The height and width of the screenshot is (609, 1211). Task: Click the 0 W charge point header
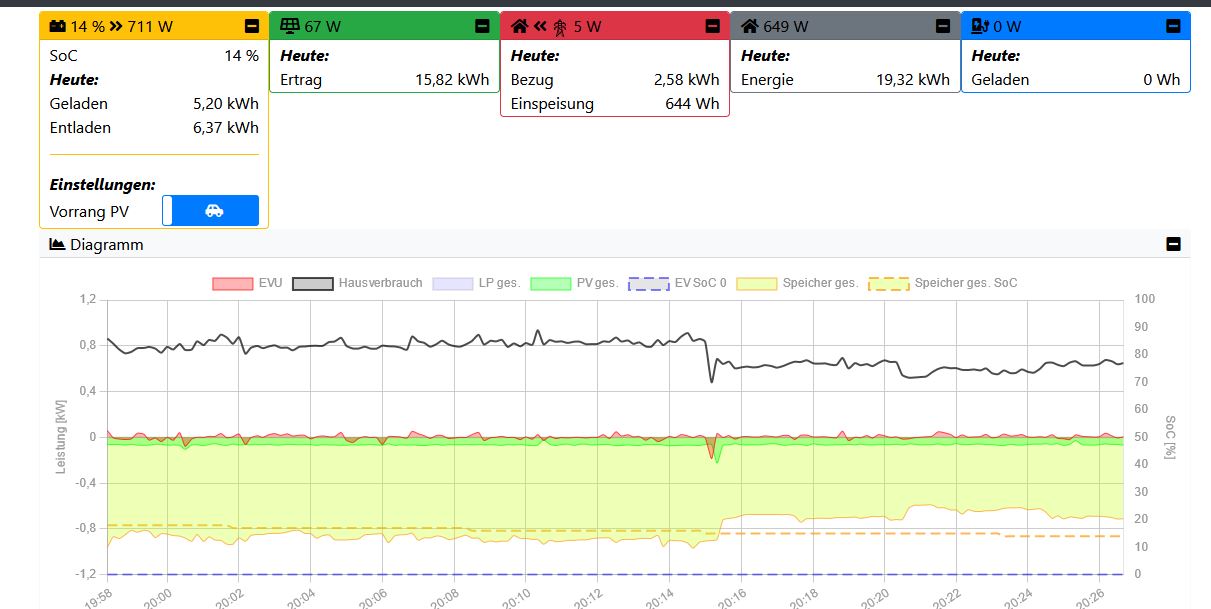(1008, 26)
